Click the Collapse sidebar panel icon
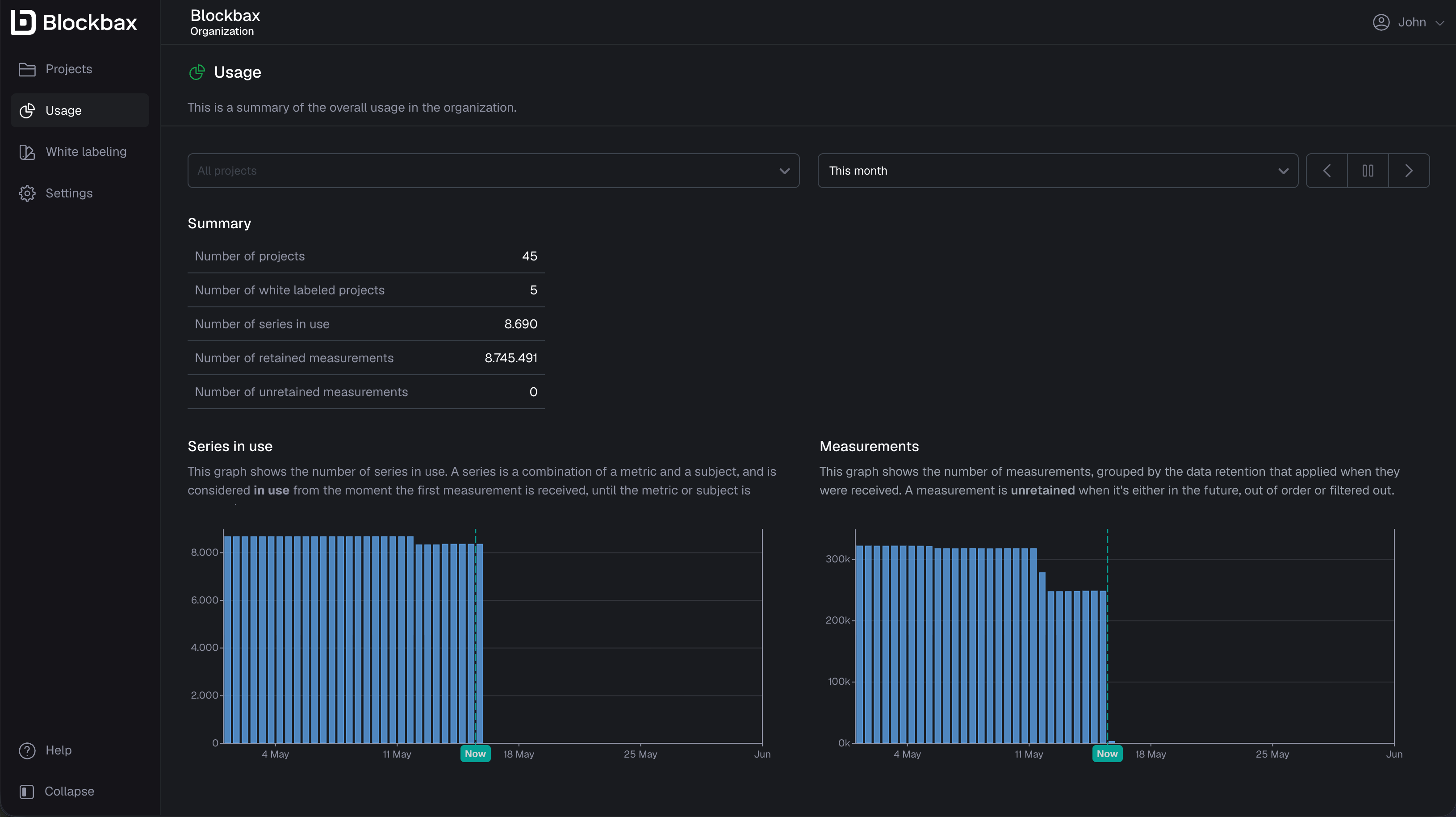 click(27, 792)
